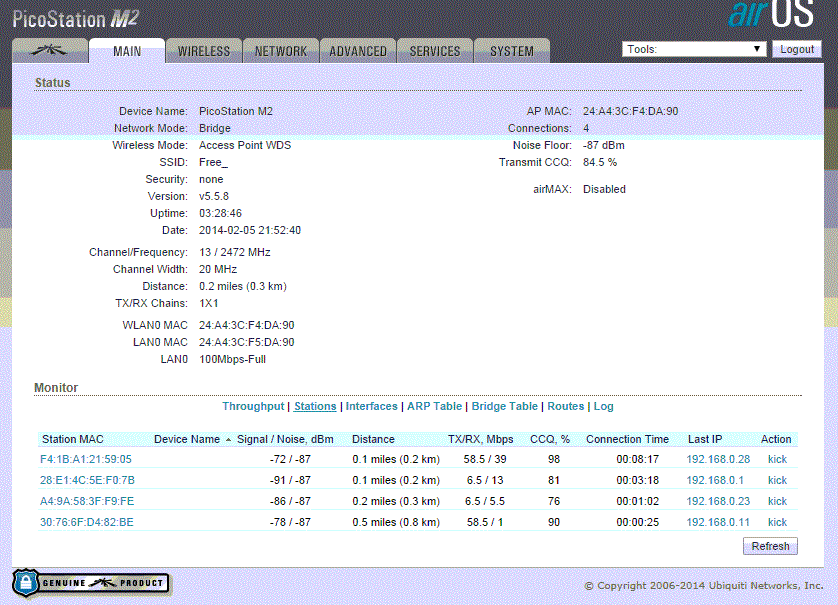Sort stations by Device Name arrow
This screenshot has width=838, height=605.
[x=228, y=440]
